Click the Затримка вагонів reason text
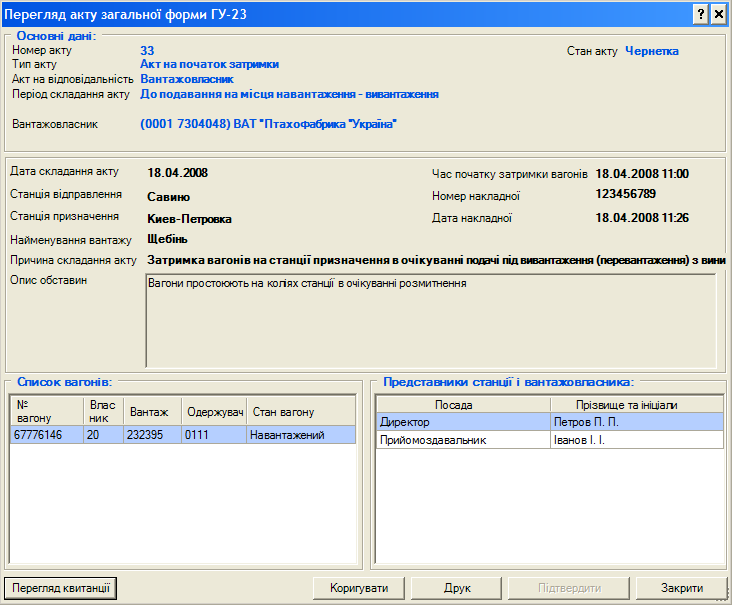 (436, 260)
